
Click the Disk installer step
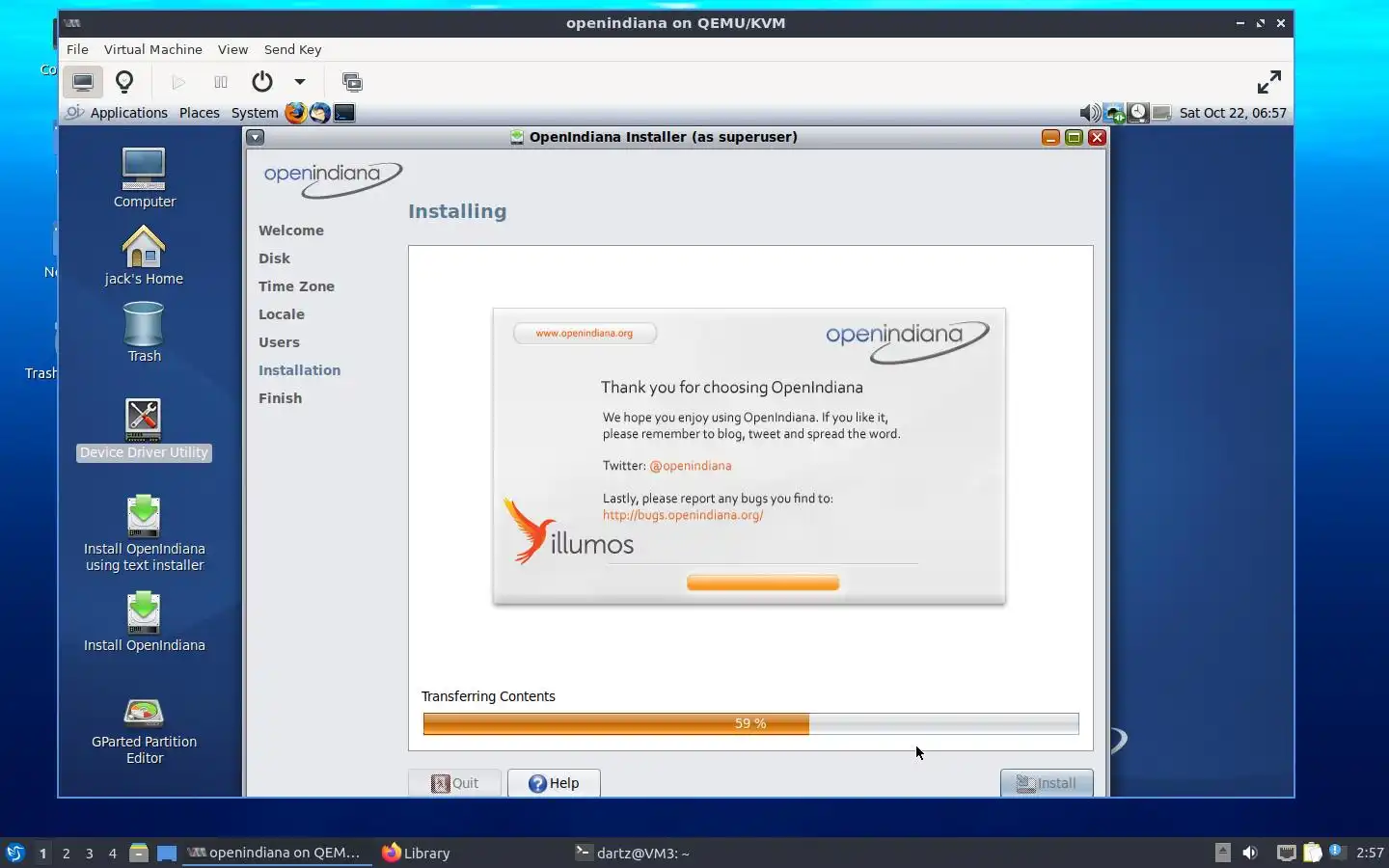pyautogui.click(x=274, y=258)
